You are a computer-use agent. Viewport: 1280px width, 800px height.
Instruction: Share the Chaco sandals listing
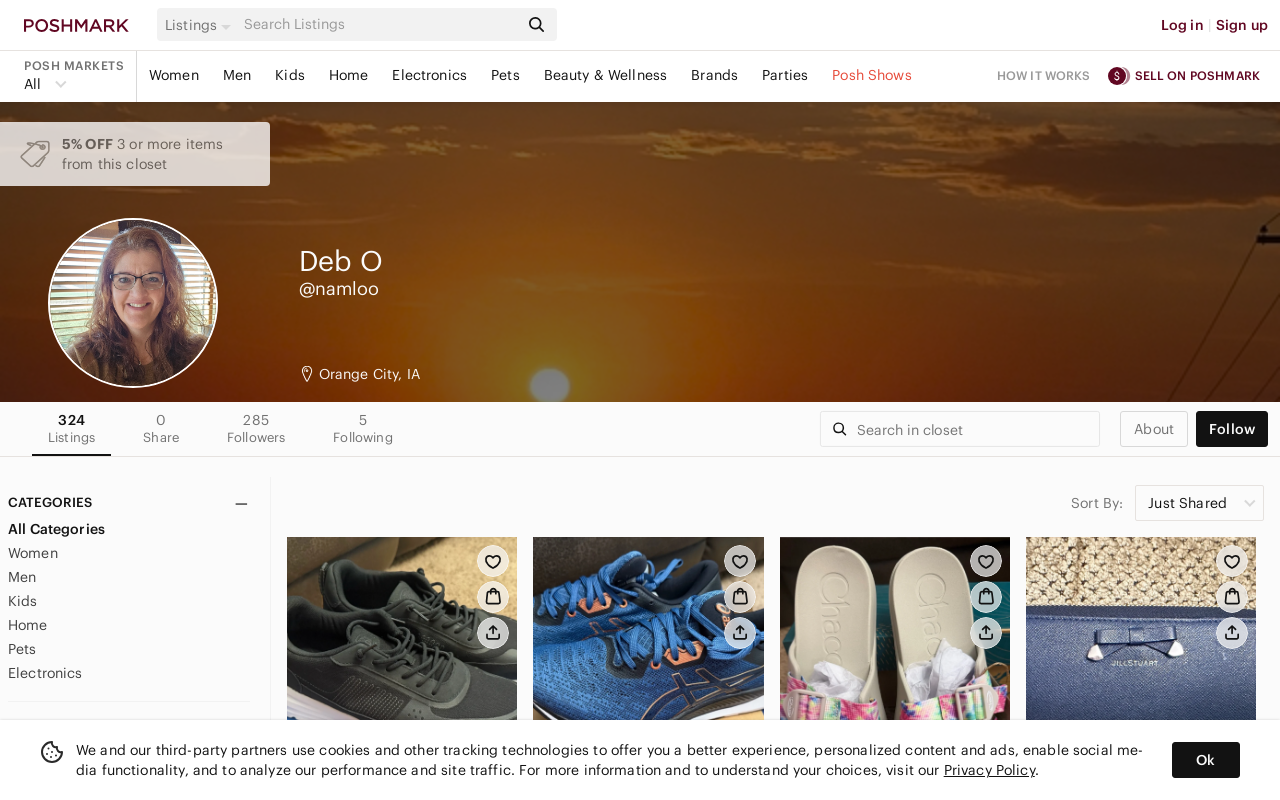click(986, 633)
